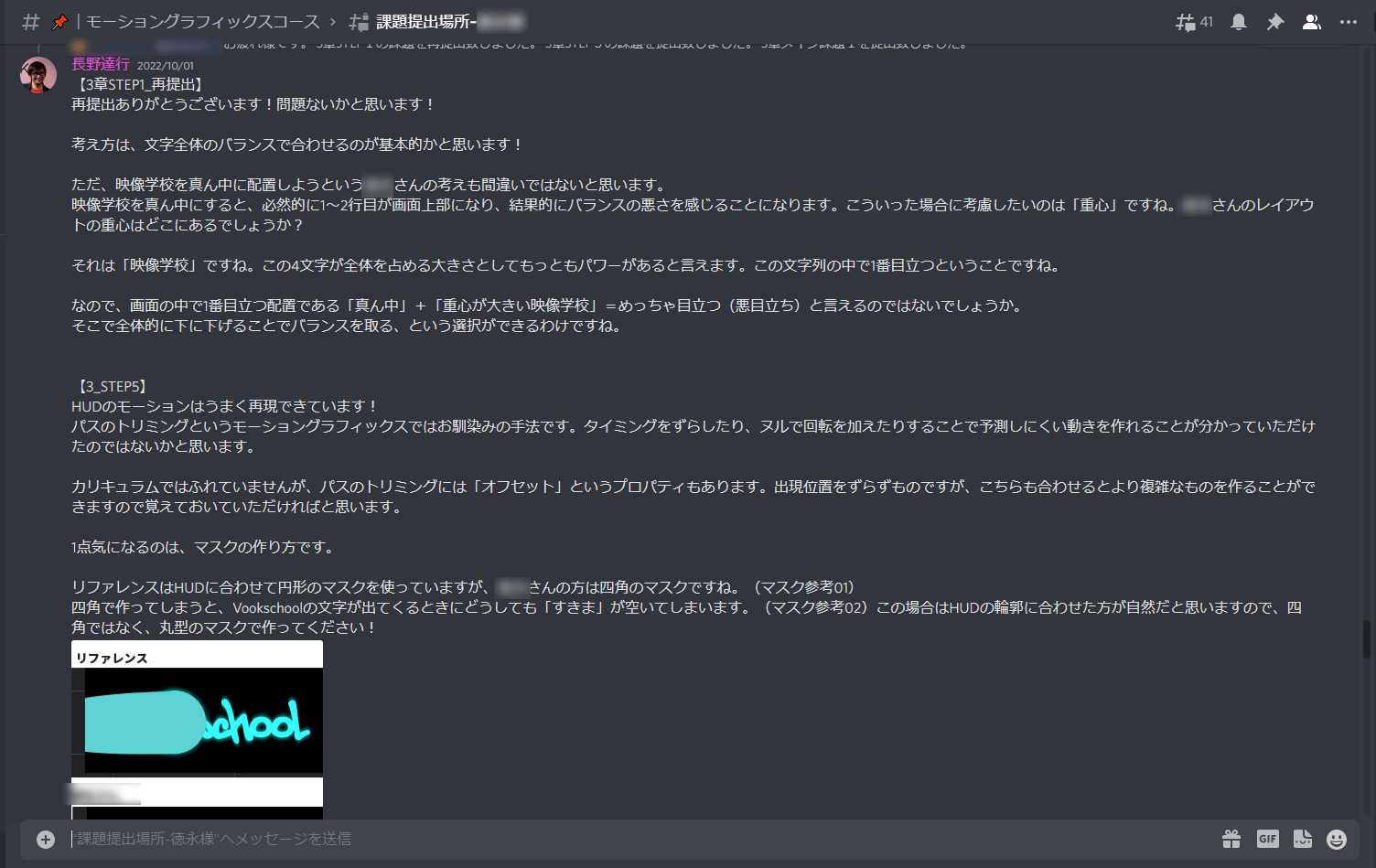Open the GIF picker
This screenshot has height=868, width=1376.
click(x=1268, y=839)
